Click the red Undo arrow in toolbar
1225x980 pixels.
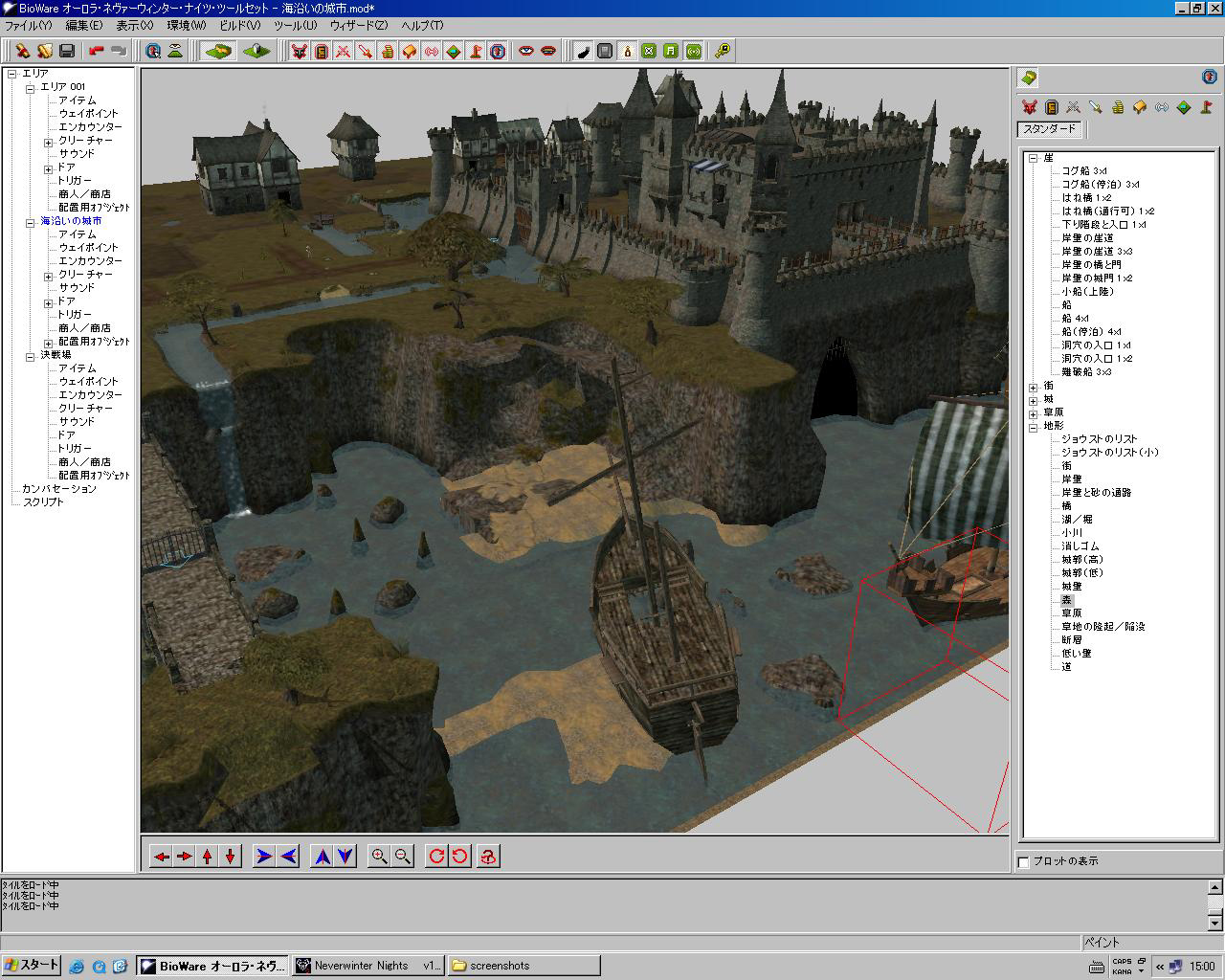pos(96,51)
